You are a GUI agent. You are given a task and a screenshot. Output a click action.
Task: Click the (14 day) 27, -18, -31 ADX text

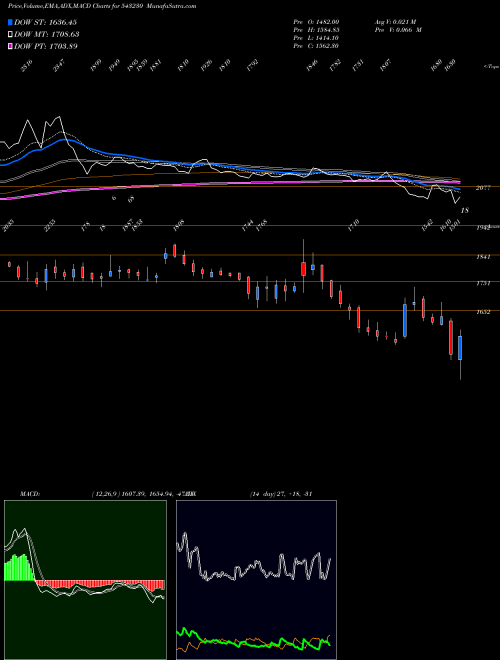click(x=281, y=494)
